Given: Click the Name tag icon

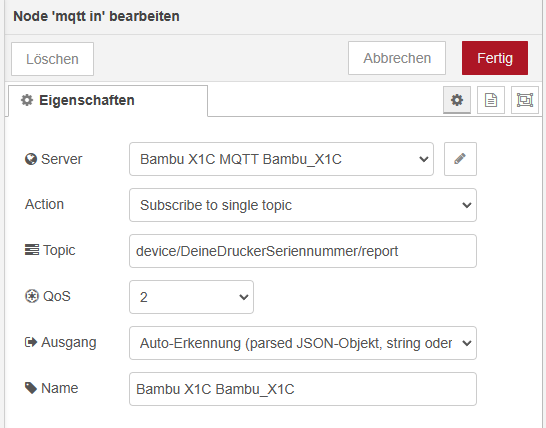Looking at the screenshot, I should pos(31,388).
